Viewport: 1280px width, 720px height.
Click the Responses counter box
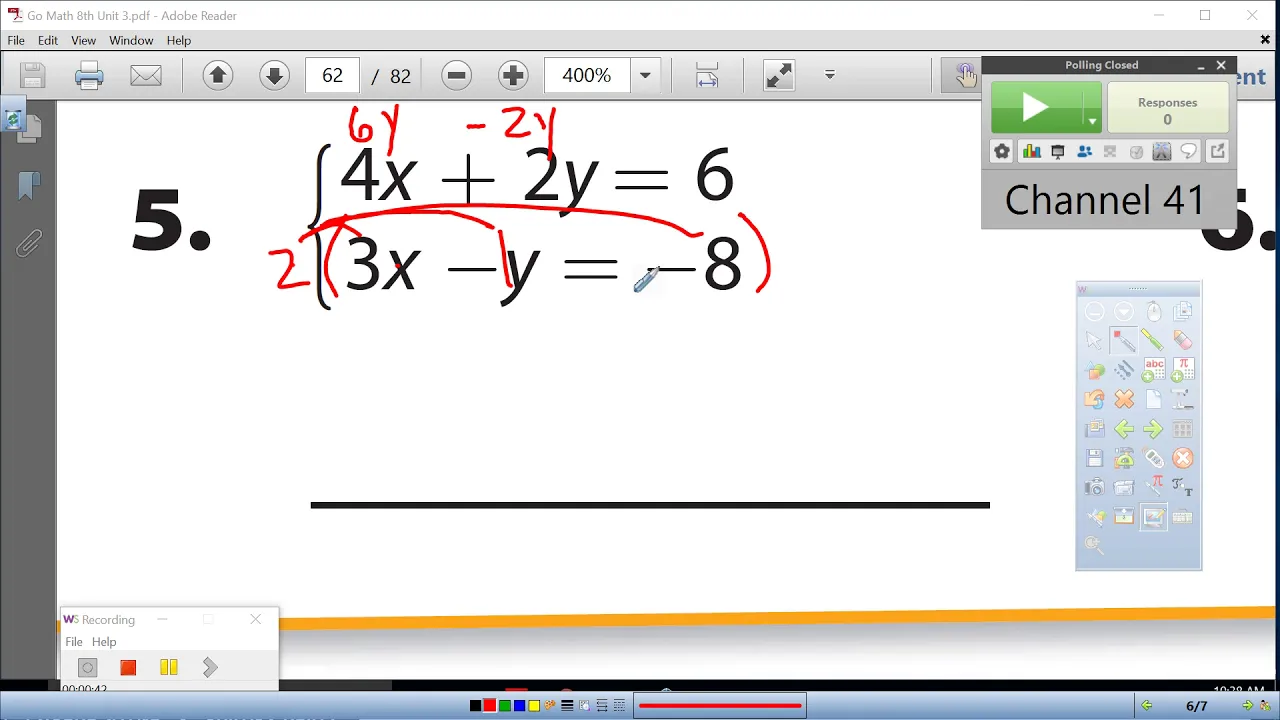click(1167, 107)
